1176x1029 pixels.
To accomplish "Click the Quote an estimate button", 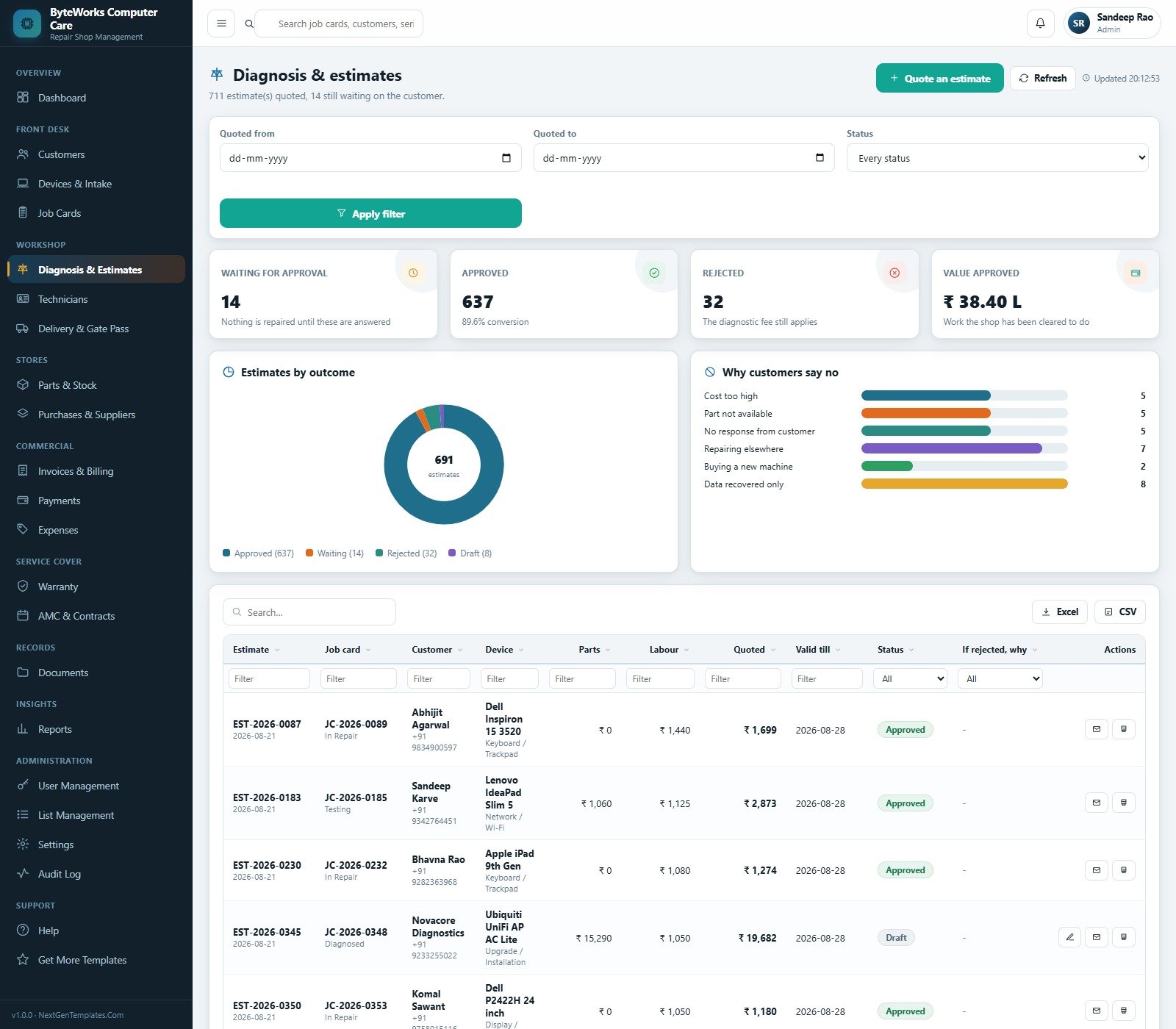I will [x=939, y=78].
